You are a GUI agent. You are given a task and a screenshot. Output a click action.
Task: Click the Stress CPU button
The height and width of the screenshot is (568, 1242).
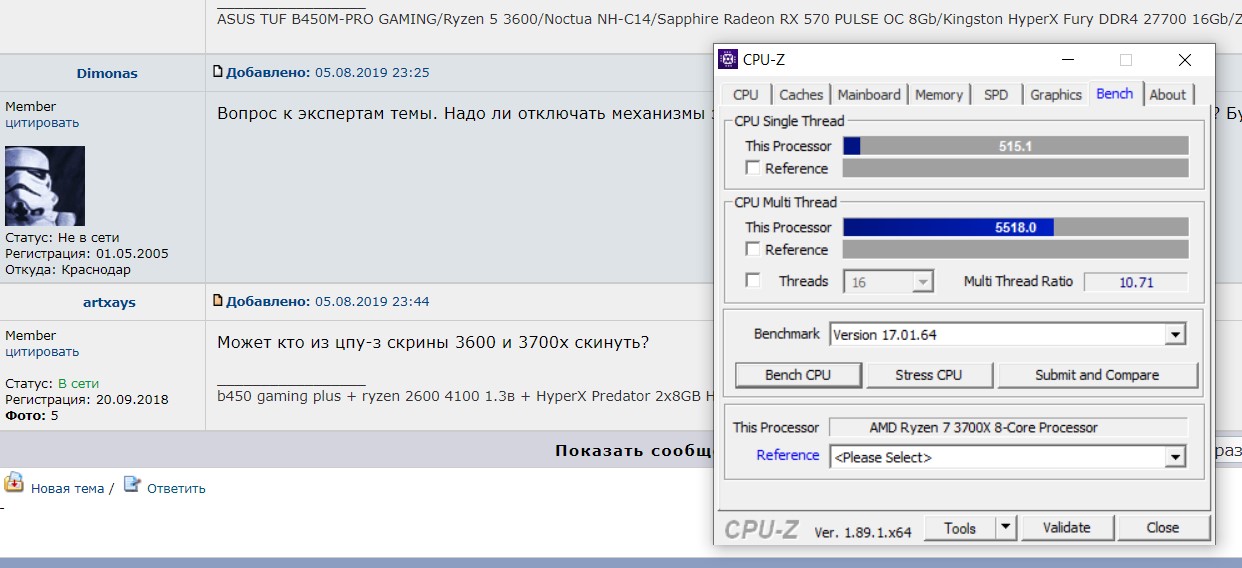929,375
